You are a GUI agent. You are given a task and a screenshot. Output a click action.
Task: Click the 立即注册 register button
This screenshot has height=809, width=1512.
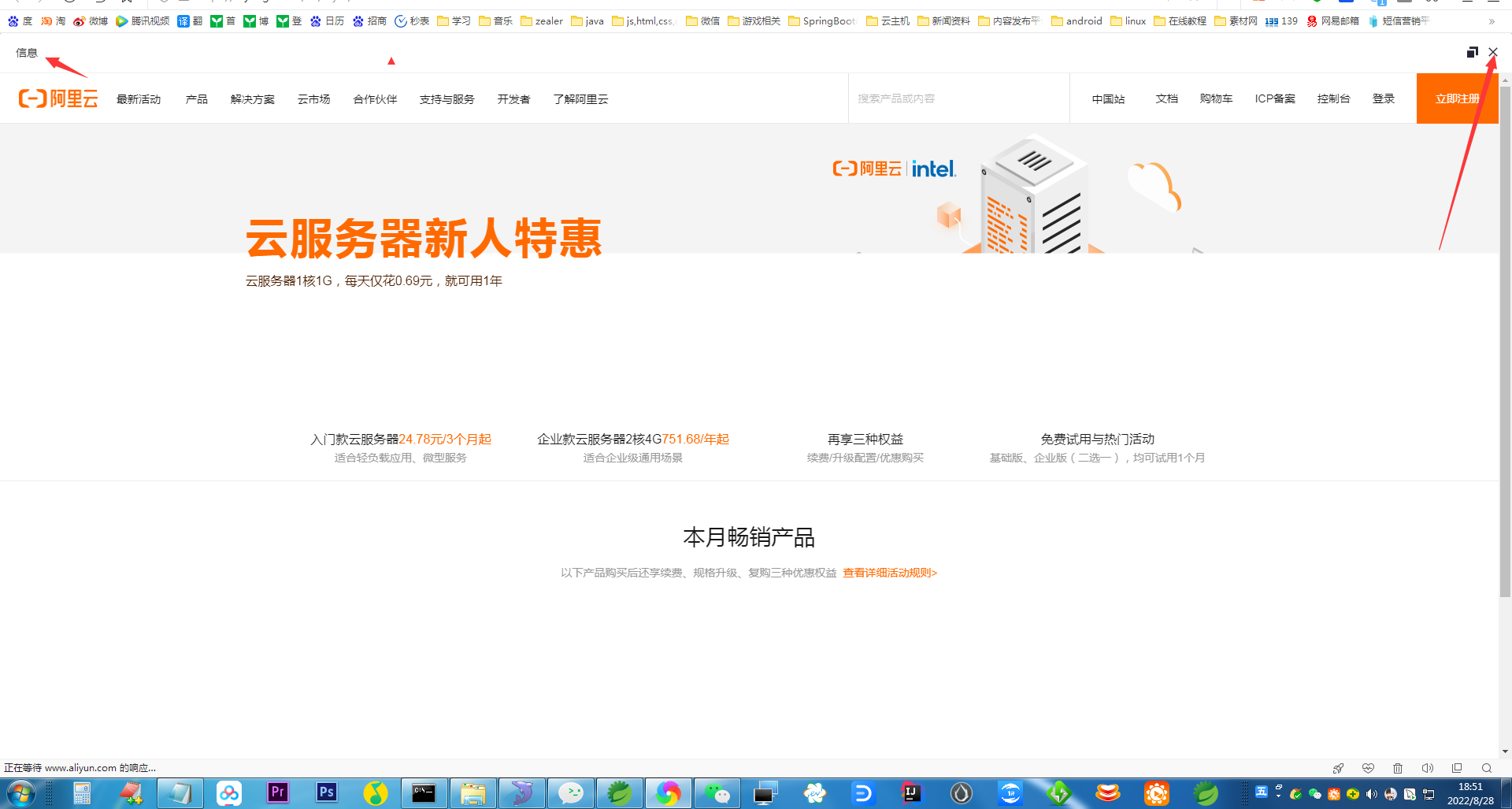tap(1458, 98)
